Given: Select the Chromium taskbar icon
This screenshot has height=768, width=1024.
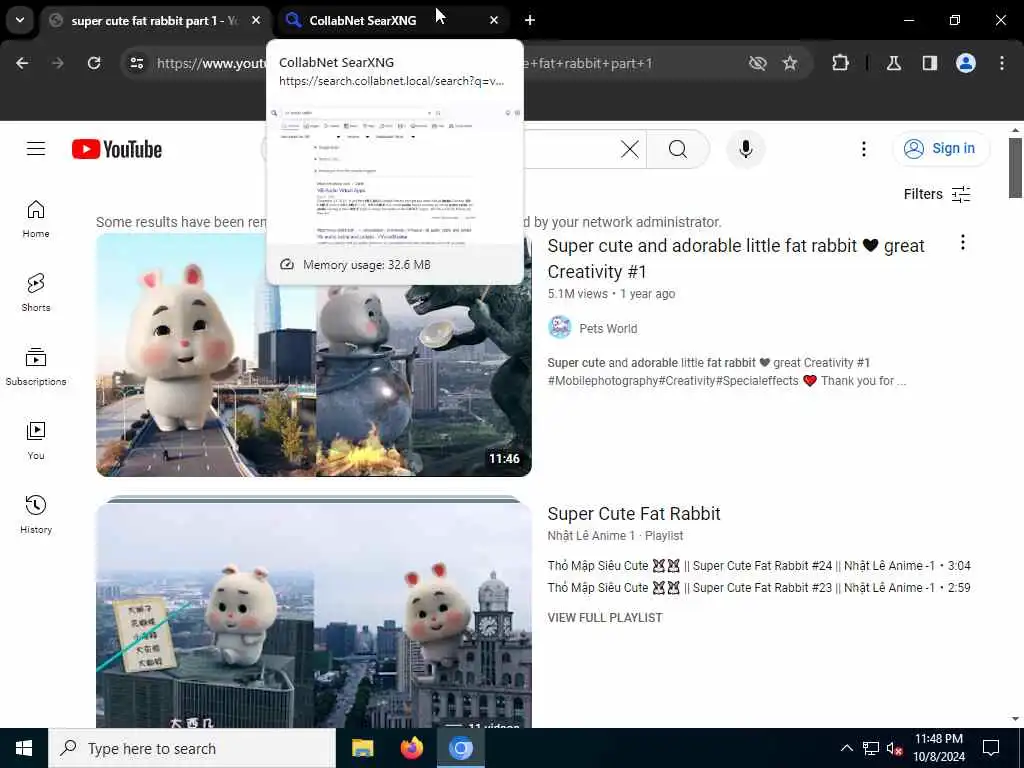Looking at the screenshot, I should coord(460,748).
